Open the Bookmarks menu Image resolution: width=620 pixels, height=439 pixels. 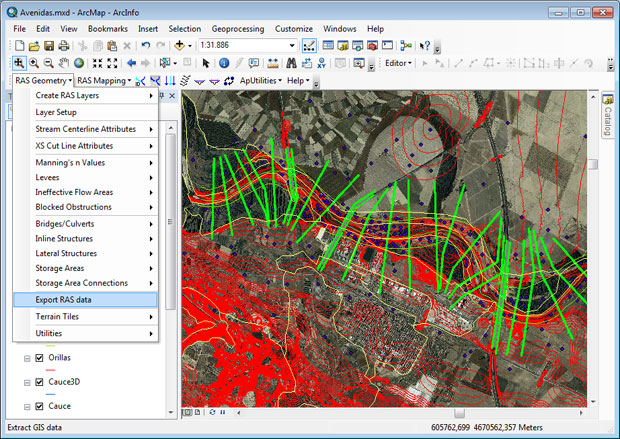[108, 29]
